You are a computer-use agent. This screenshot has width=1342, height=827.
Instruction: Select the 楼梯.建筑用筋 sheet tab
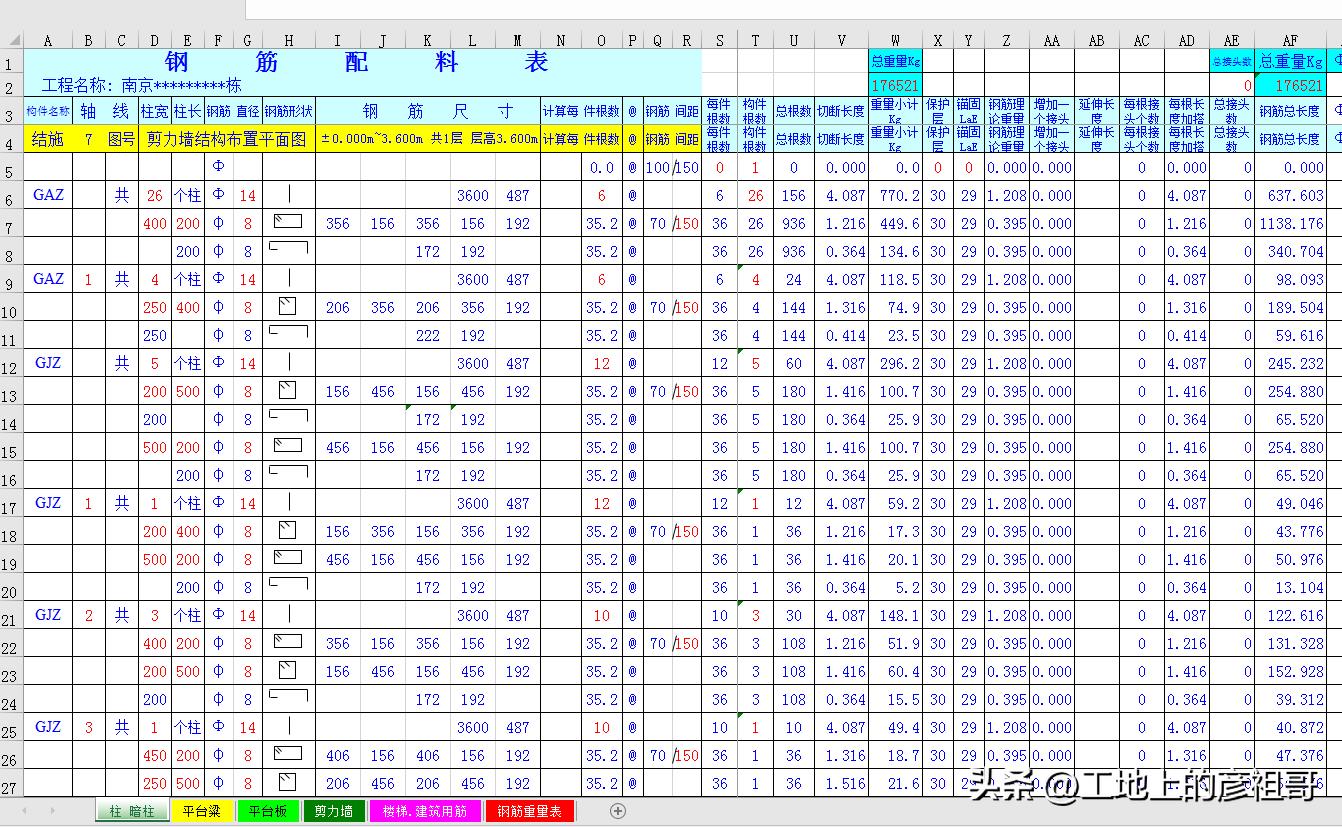click(425, 811)
